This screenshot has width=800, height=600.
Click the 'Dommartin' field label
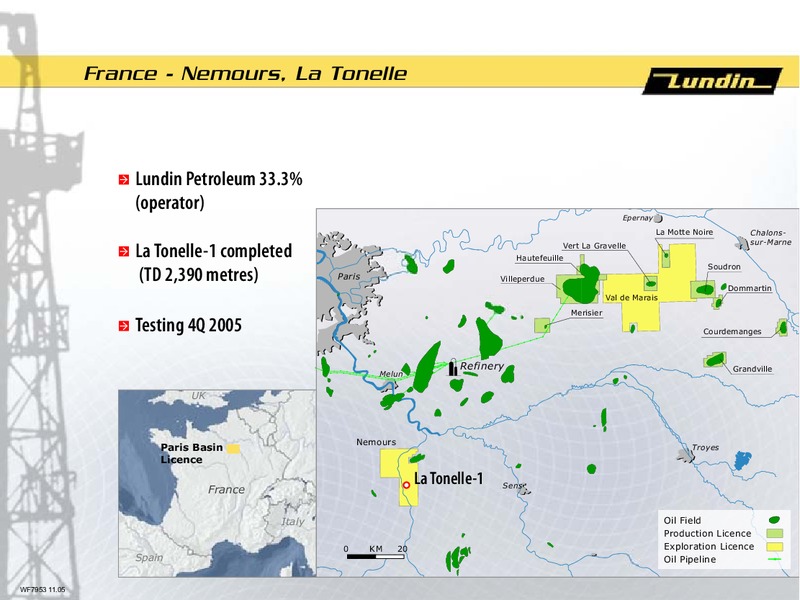tap(749, 288)
